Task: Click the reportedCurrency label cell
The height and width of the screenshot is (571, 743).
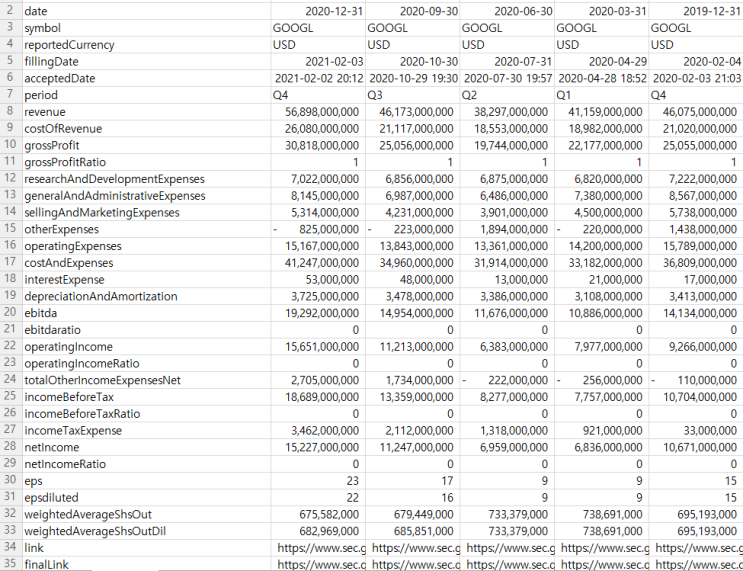Action: pyautogui.click(x=146, y=45)
